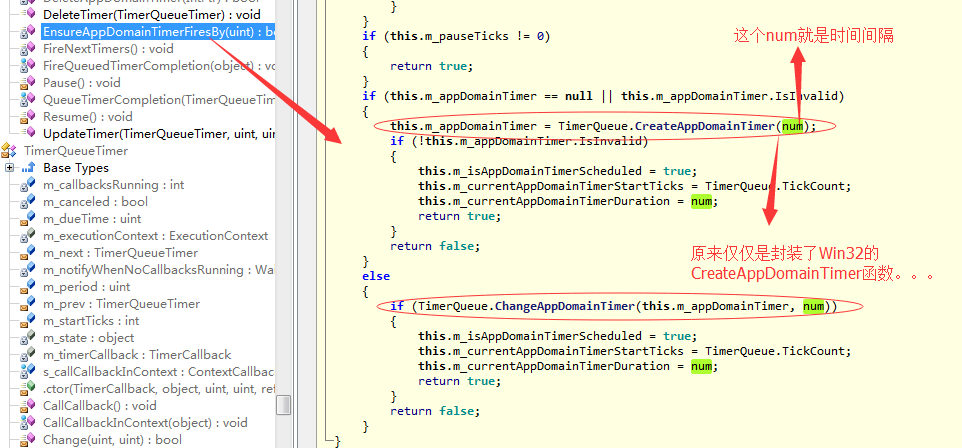Viewport: 962px width, 448px height.
Task: Click first TimerQueue.TickCount code line
Action: [635, 186]
